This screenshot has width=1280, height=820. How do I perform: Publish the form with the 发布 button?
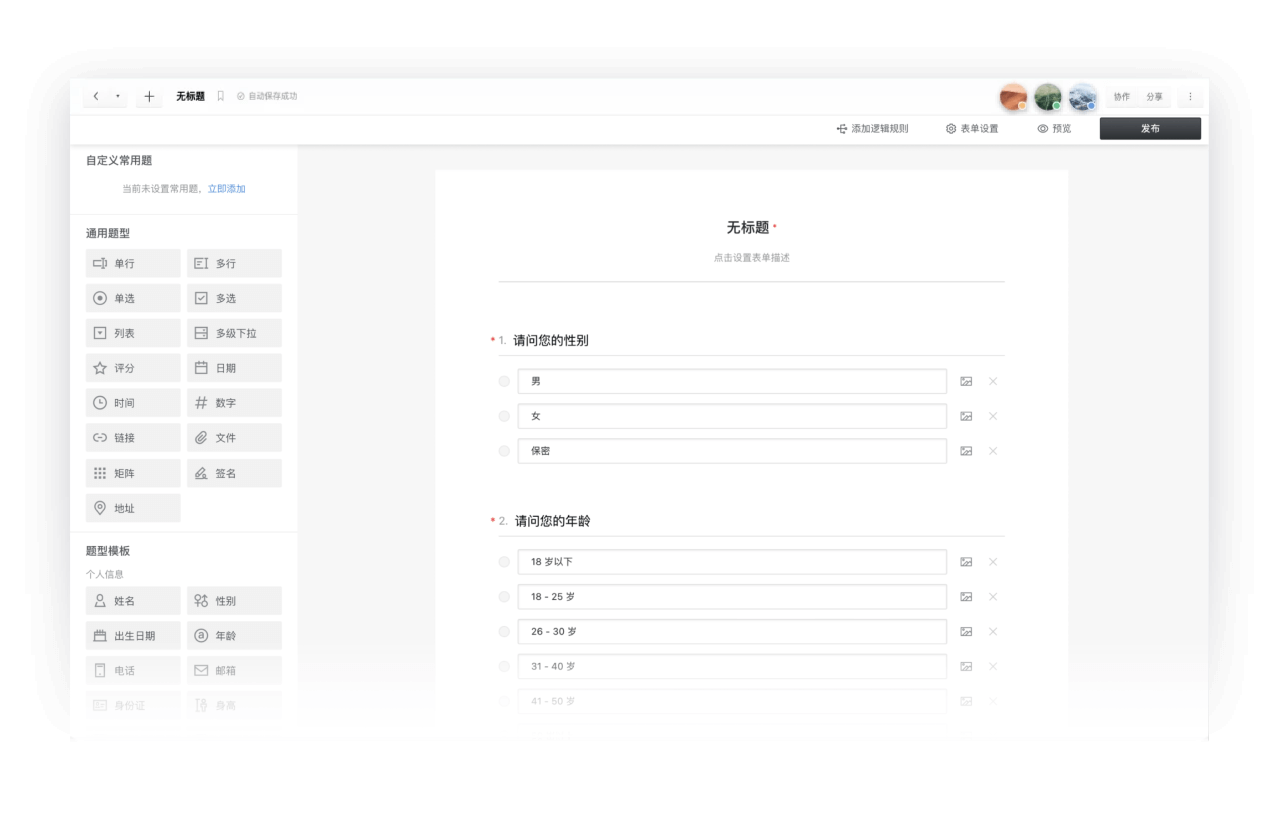coord(1150,129)
